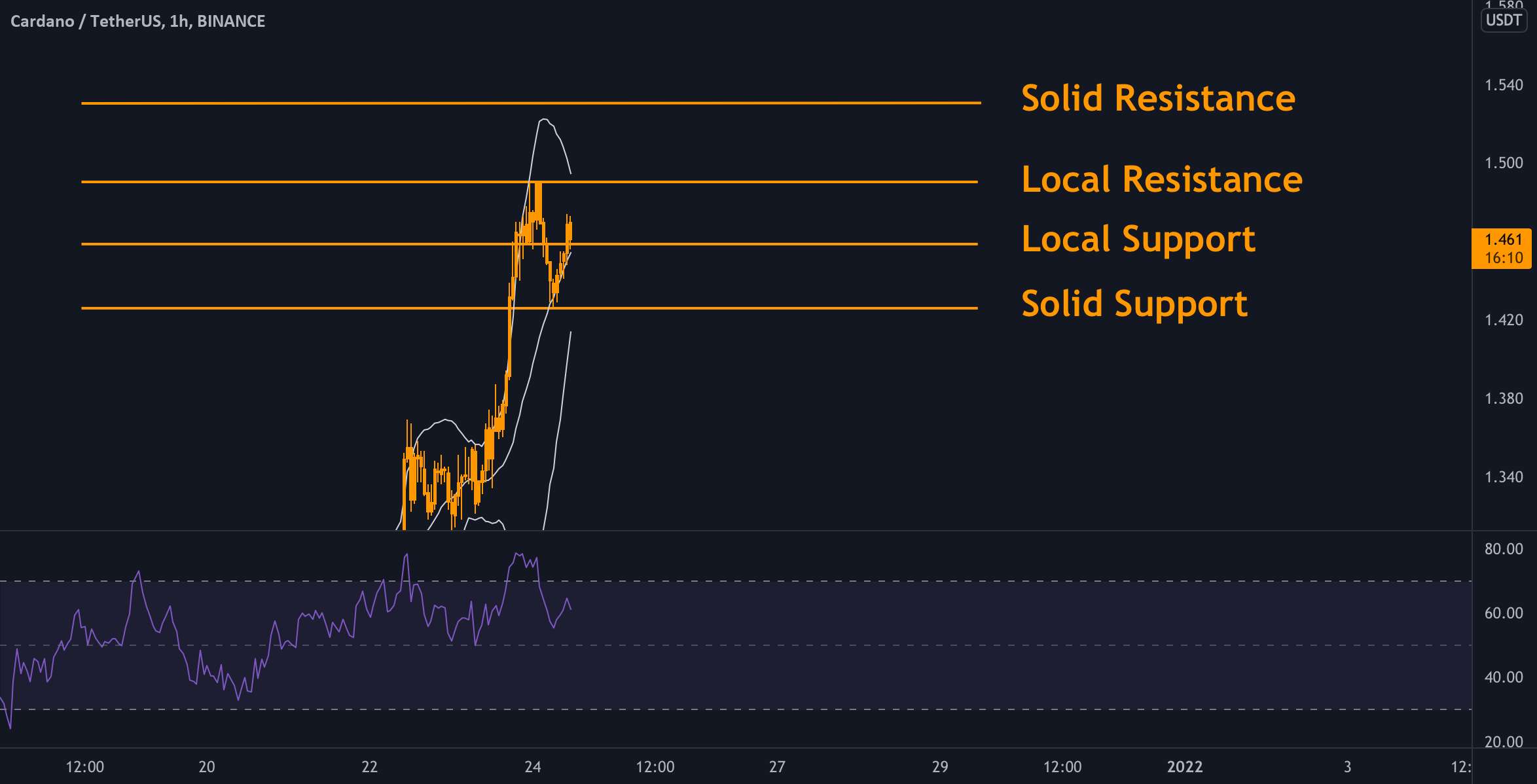
Task: Click the 20.00 RSI axis value
Action: point(1504,741)
